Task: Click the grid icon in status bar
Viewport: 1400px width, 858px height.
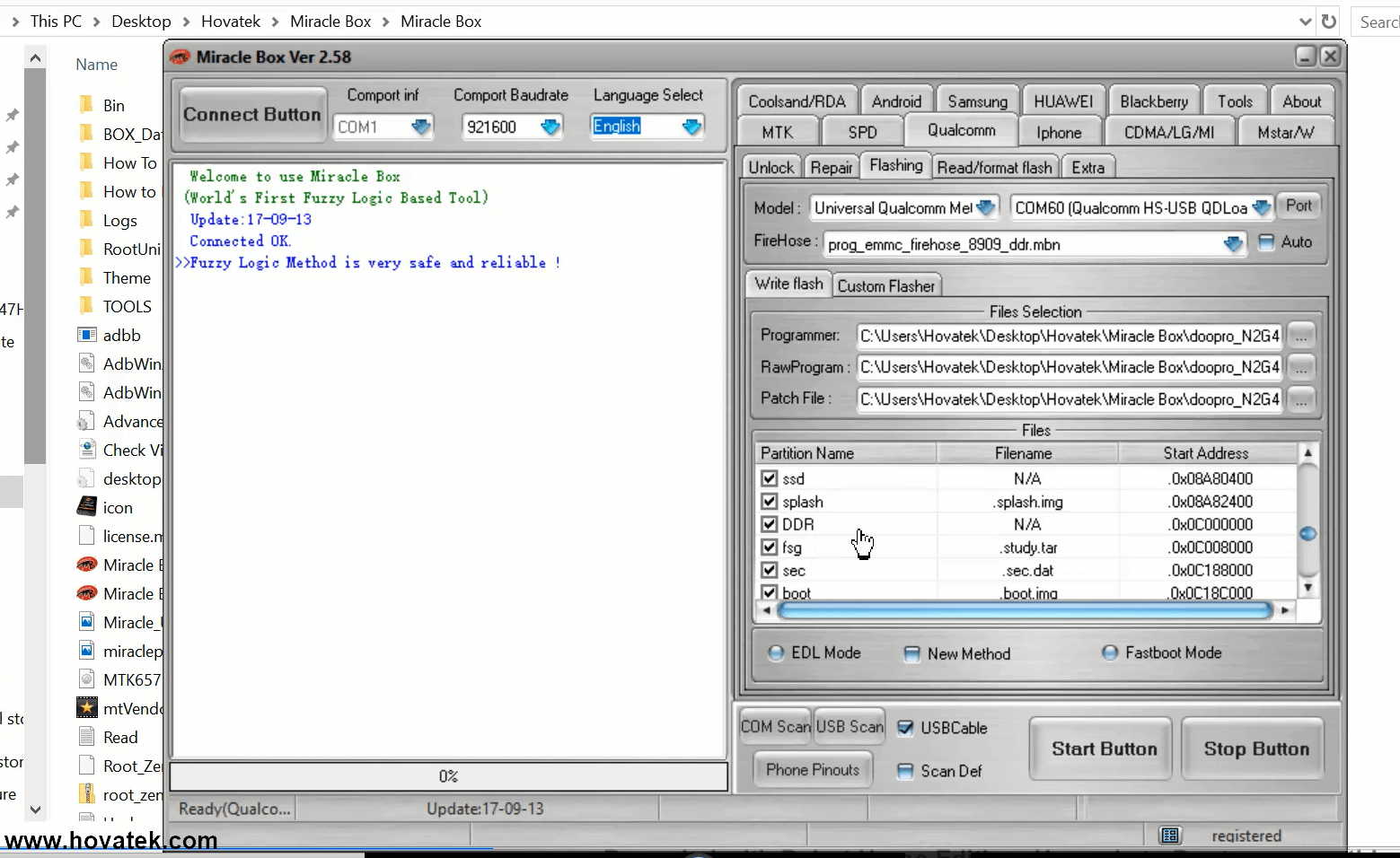Action: (x=1169, y=836)
